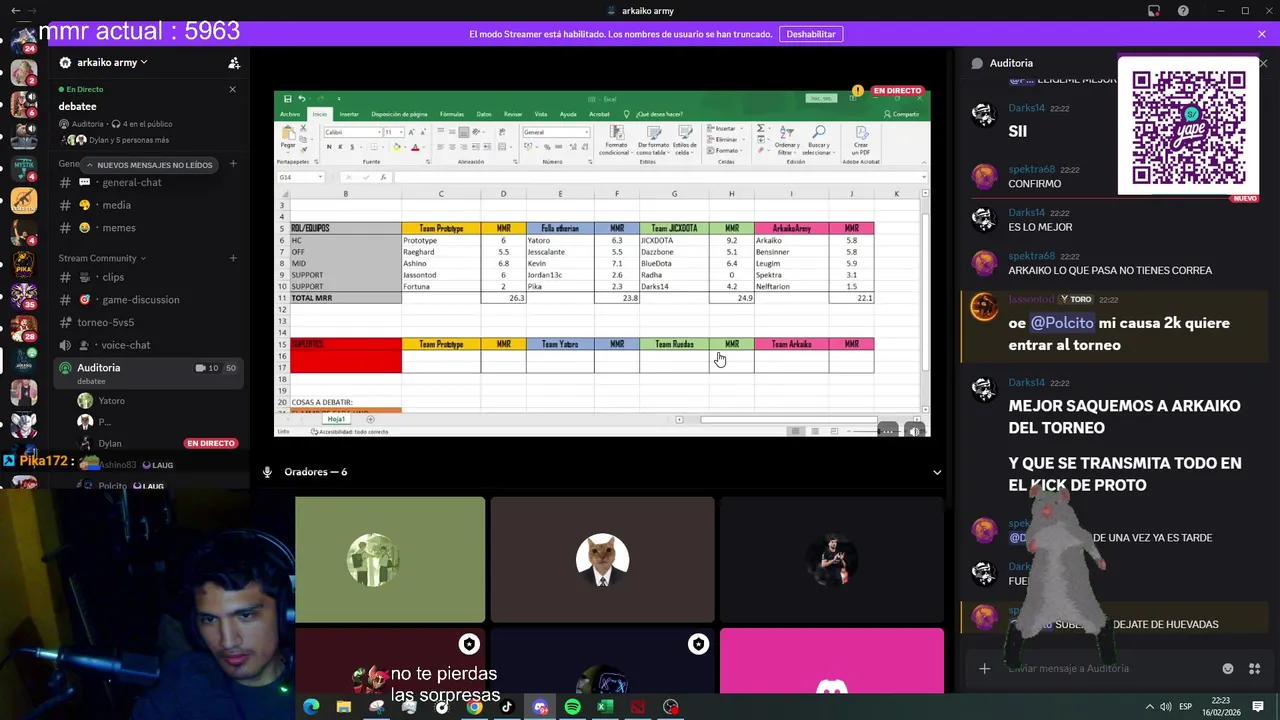Viewport: 1280px width, 720px height.
Task: Select the pink Discord-logo speaker tile
Action: point(832,660)
